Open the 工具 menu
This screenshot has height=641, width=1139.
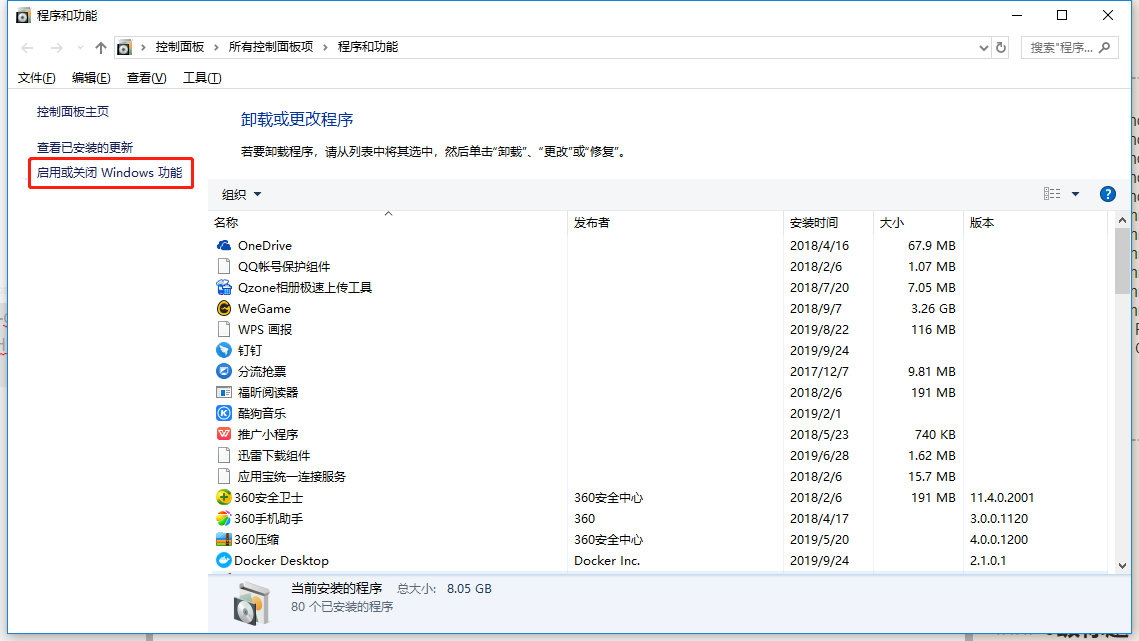pyautogui.click(x=201, y=77)
